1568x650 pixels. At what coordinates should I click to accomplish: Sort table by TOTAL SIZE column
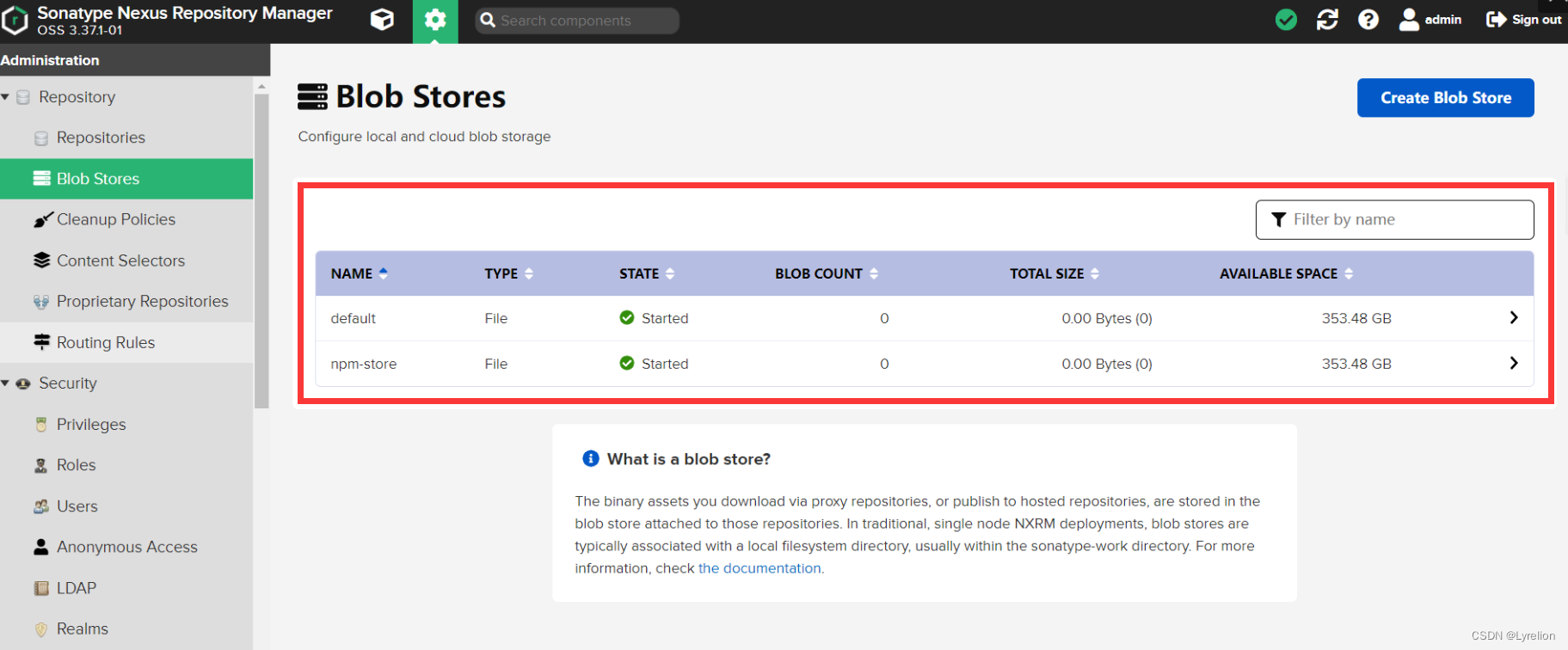[x=1055, y=273]
